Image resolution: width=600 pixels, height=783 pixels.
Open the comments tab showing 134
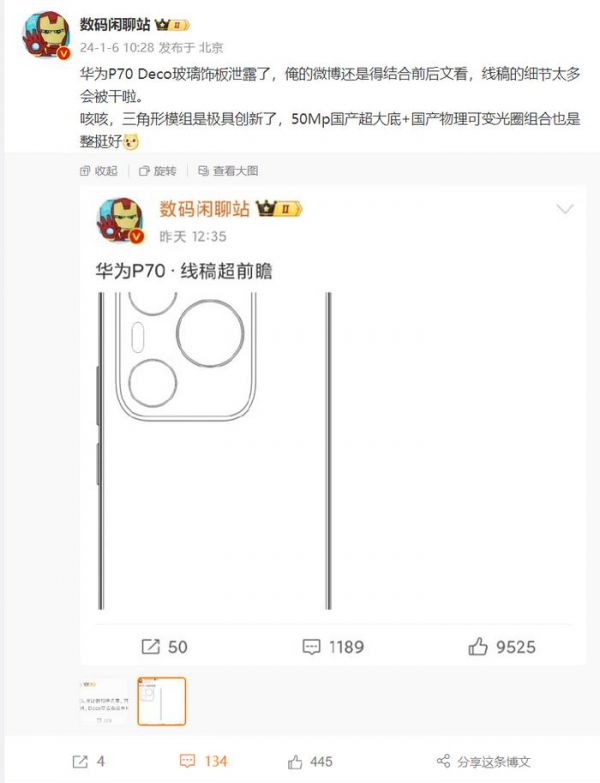pos(203,761)
